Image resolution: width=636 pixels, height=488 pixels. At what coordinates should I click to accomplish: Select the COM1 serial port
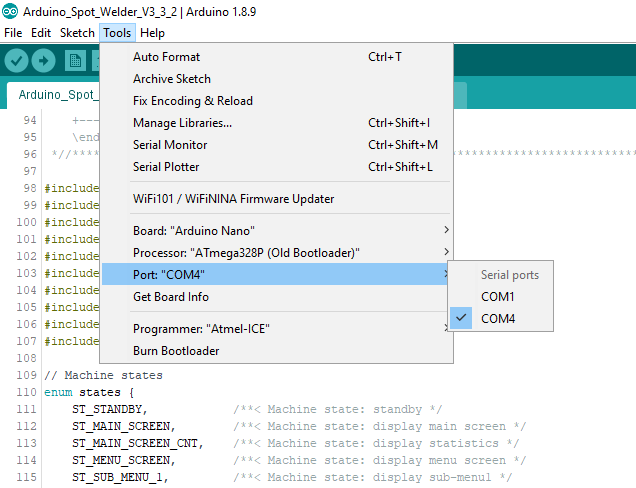click(500, 297)
